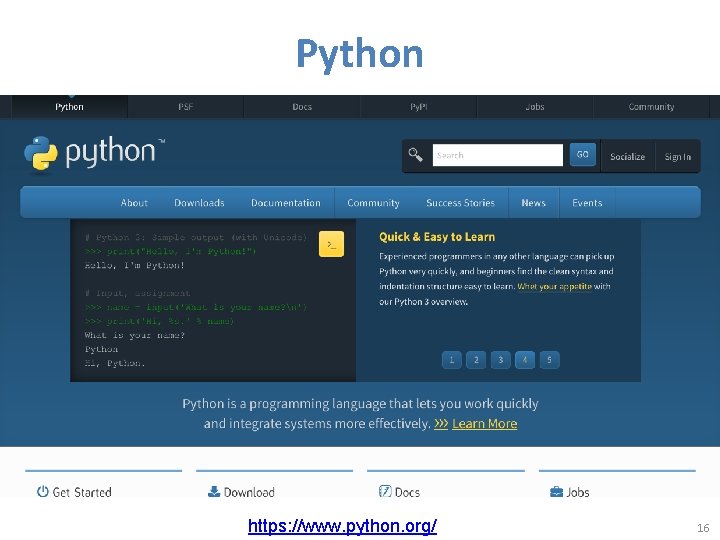Image resolution: width=720 pixels, height=540 pixels.
Task: Show slide 2 of the carousel
Action: (476, 360)
